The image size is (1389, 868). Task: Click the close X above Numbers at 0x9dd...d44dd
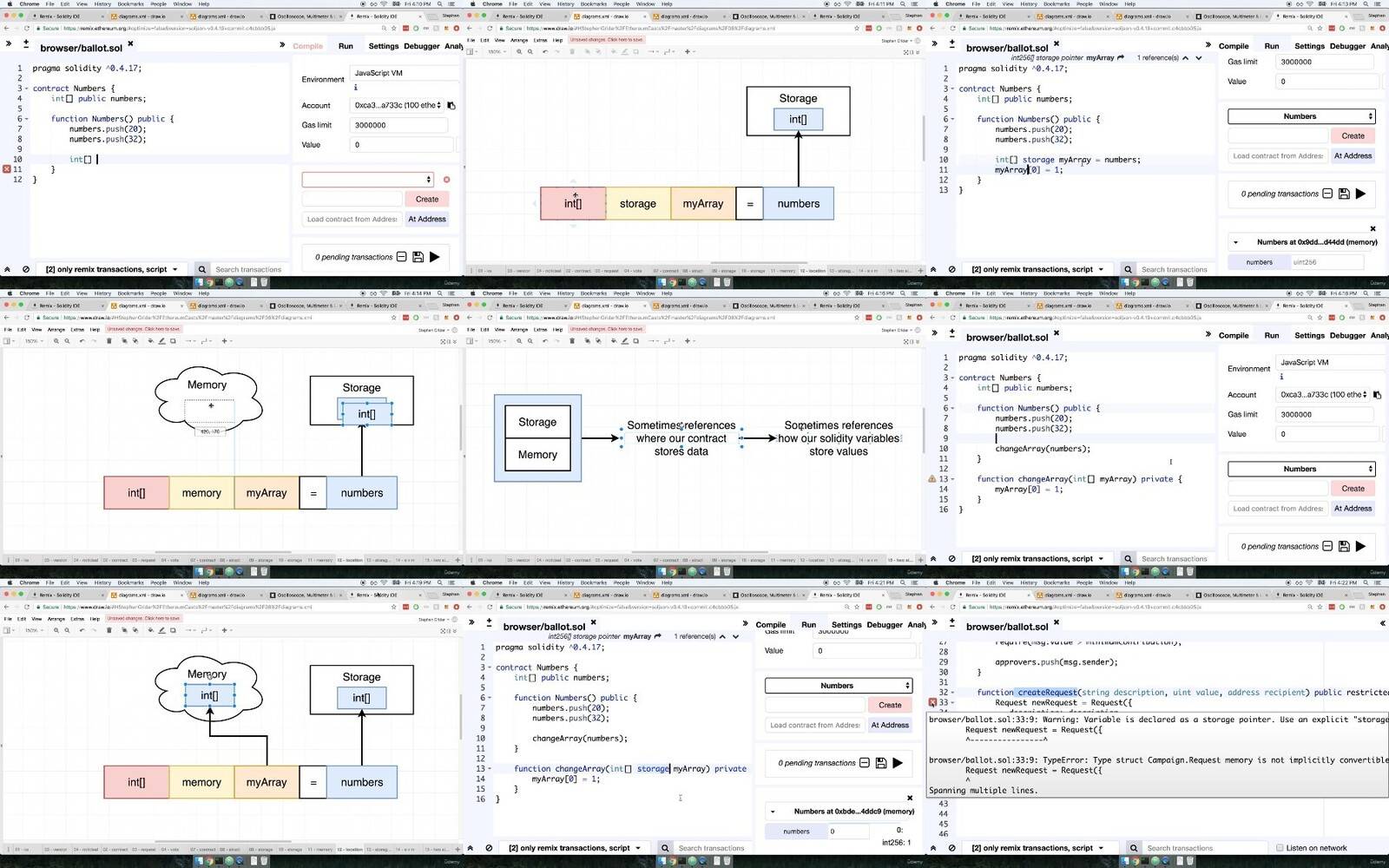[1373, 229]
